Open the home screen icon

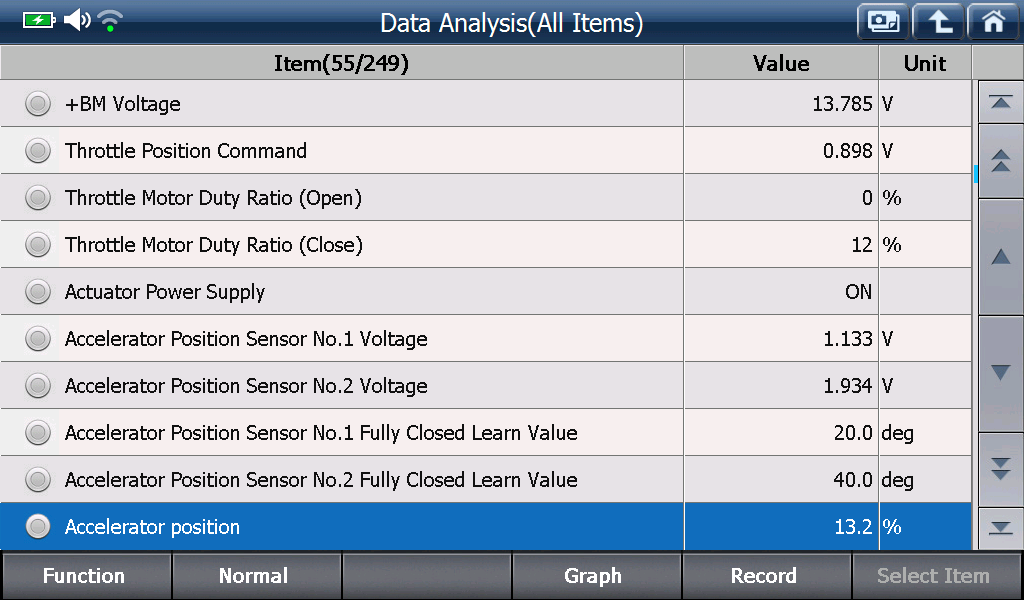coord(993,22)
